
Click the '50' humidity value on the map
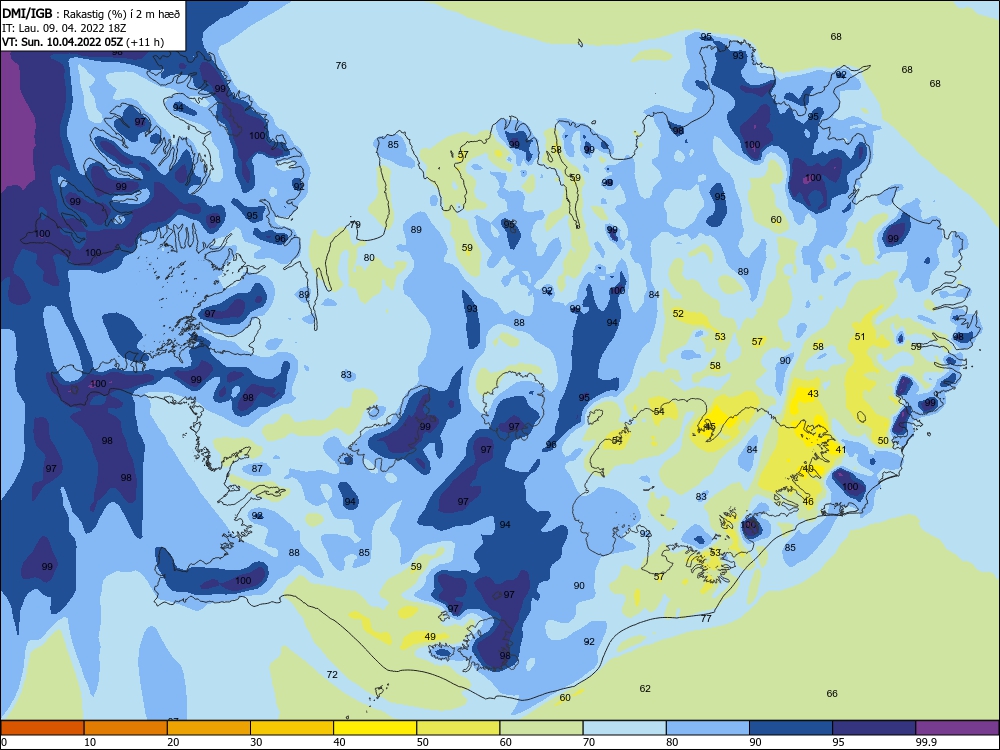883,440
